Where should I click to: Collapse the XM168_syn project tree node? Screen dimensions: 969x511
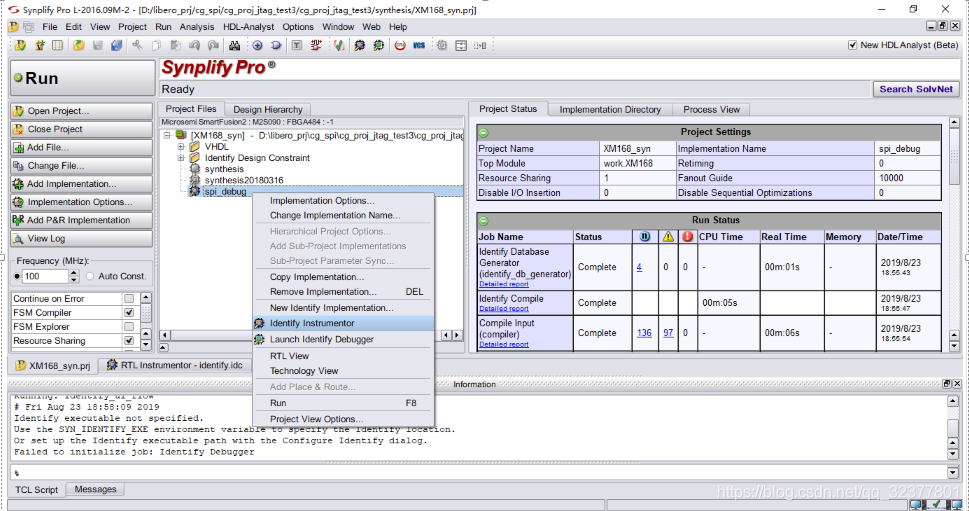coord(167,135)
